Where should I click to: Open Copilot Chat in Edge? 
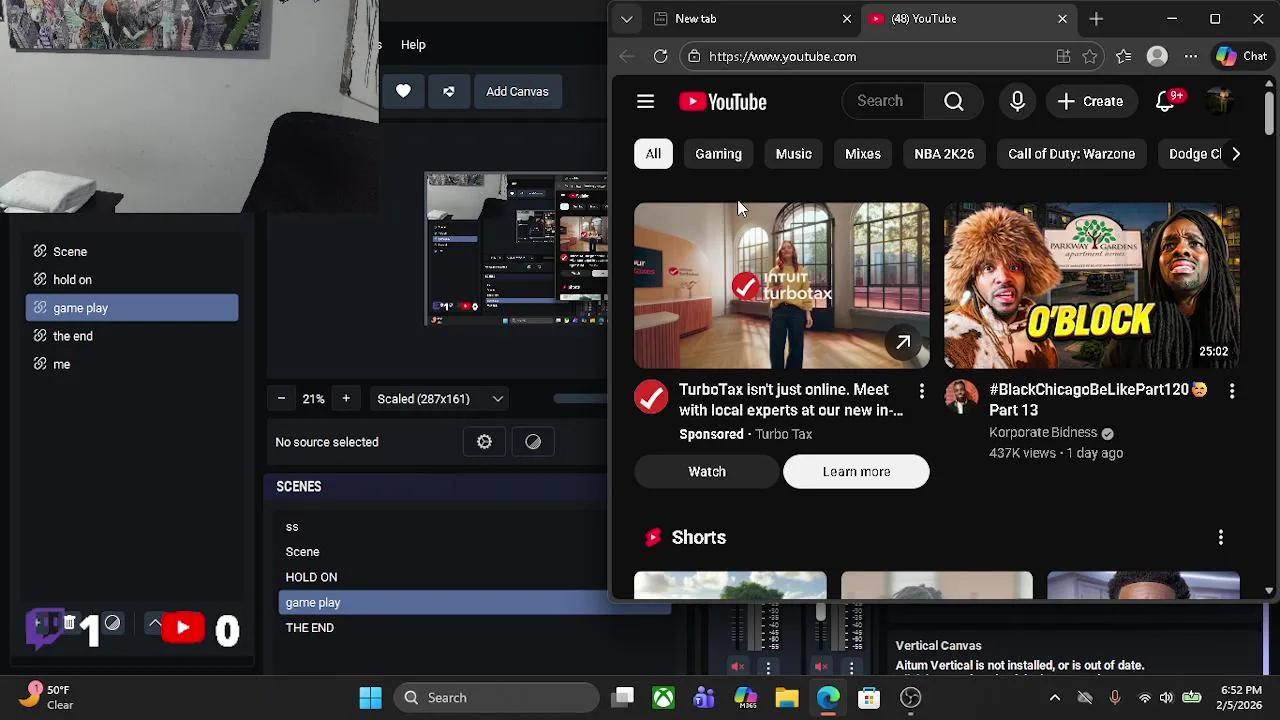click(x=1242, y=57)
